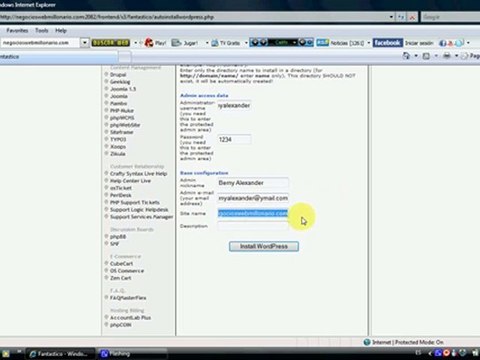Click the osTicket link
Viewport: 480px width, 360px height.
click(121, 188)
